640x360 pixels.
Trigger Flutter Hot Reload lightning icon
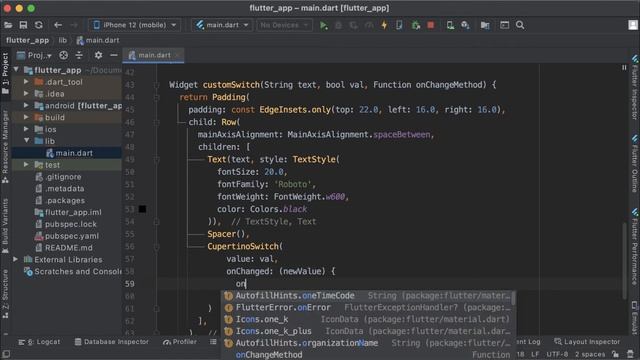tap(384, 25)
